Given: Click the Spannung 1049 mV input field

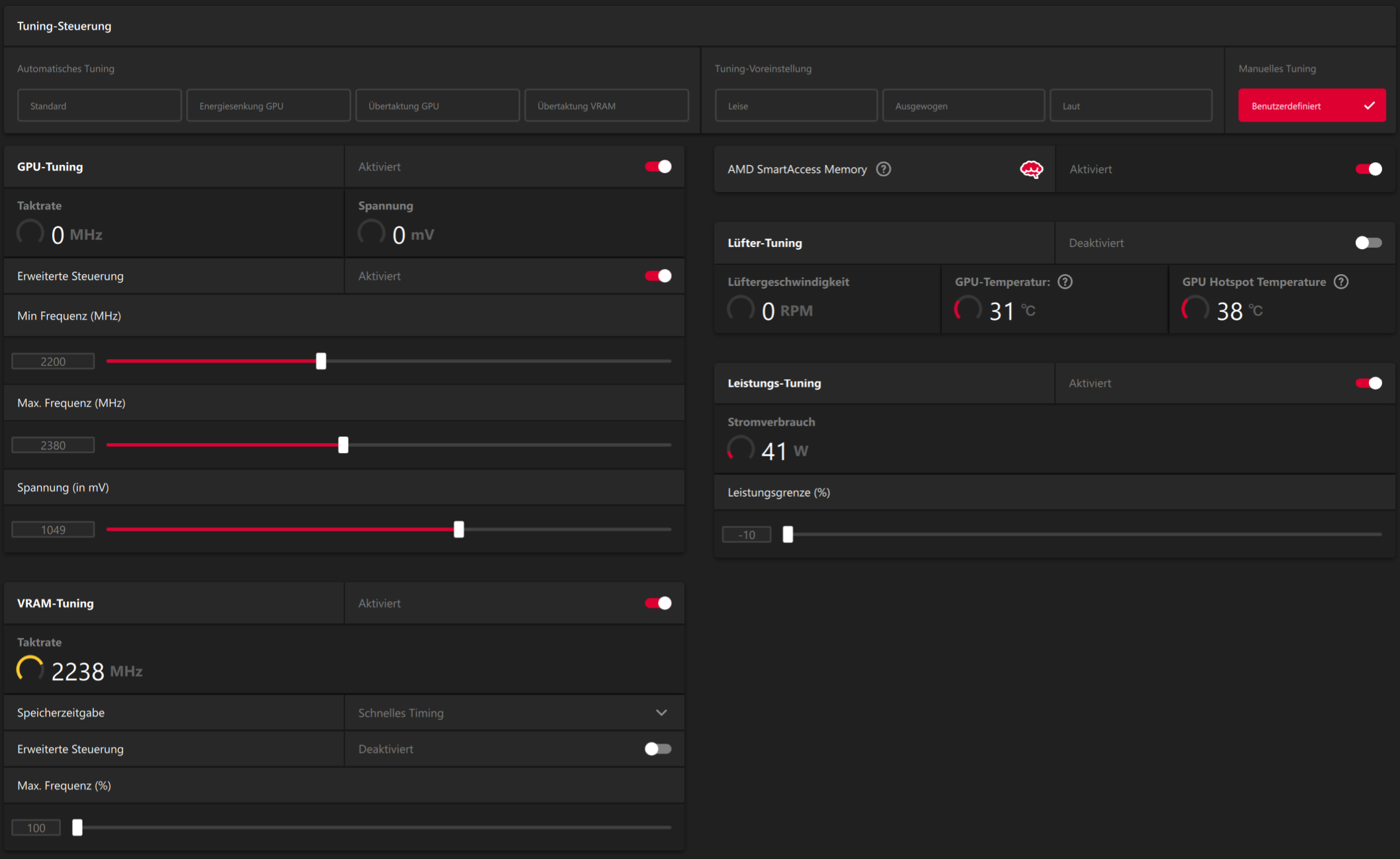Looking at the screenshot, I should point(53,530).
